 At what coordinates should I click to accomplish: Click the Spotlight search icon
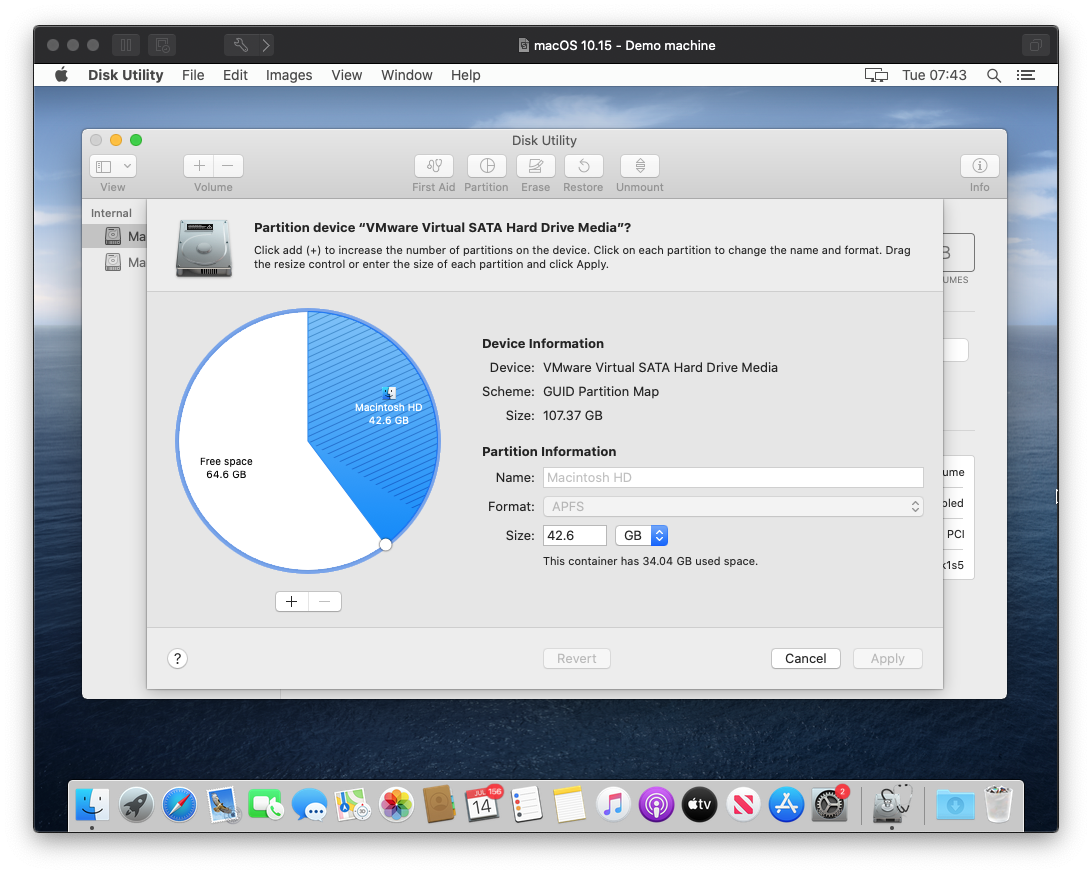[994, 75]
